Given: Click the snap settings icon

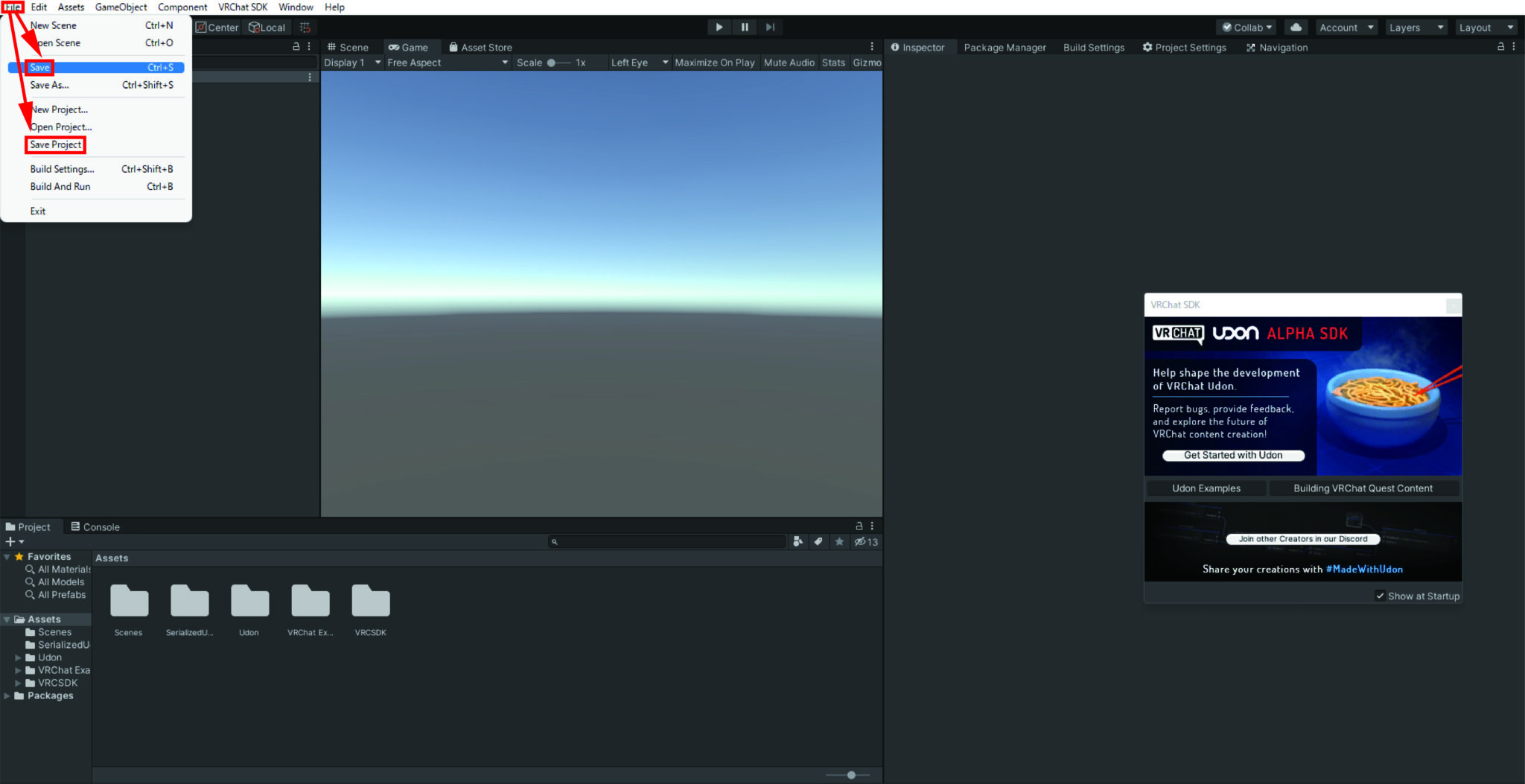Looking at the screenshot, I should coord(305,27).
